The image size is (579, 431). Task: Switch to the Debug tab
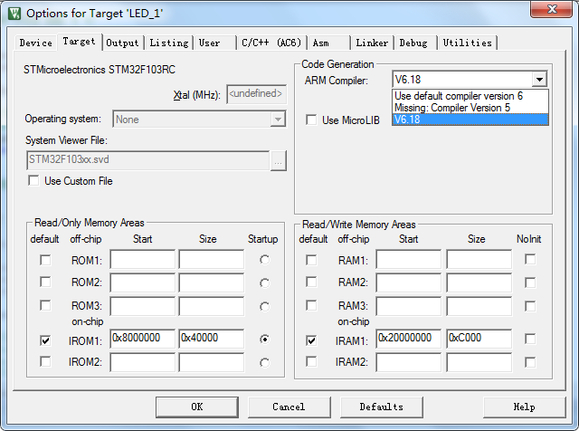tap(415, 43)
